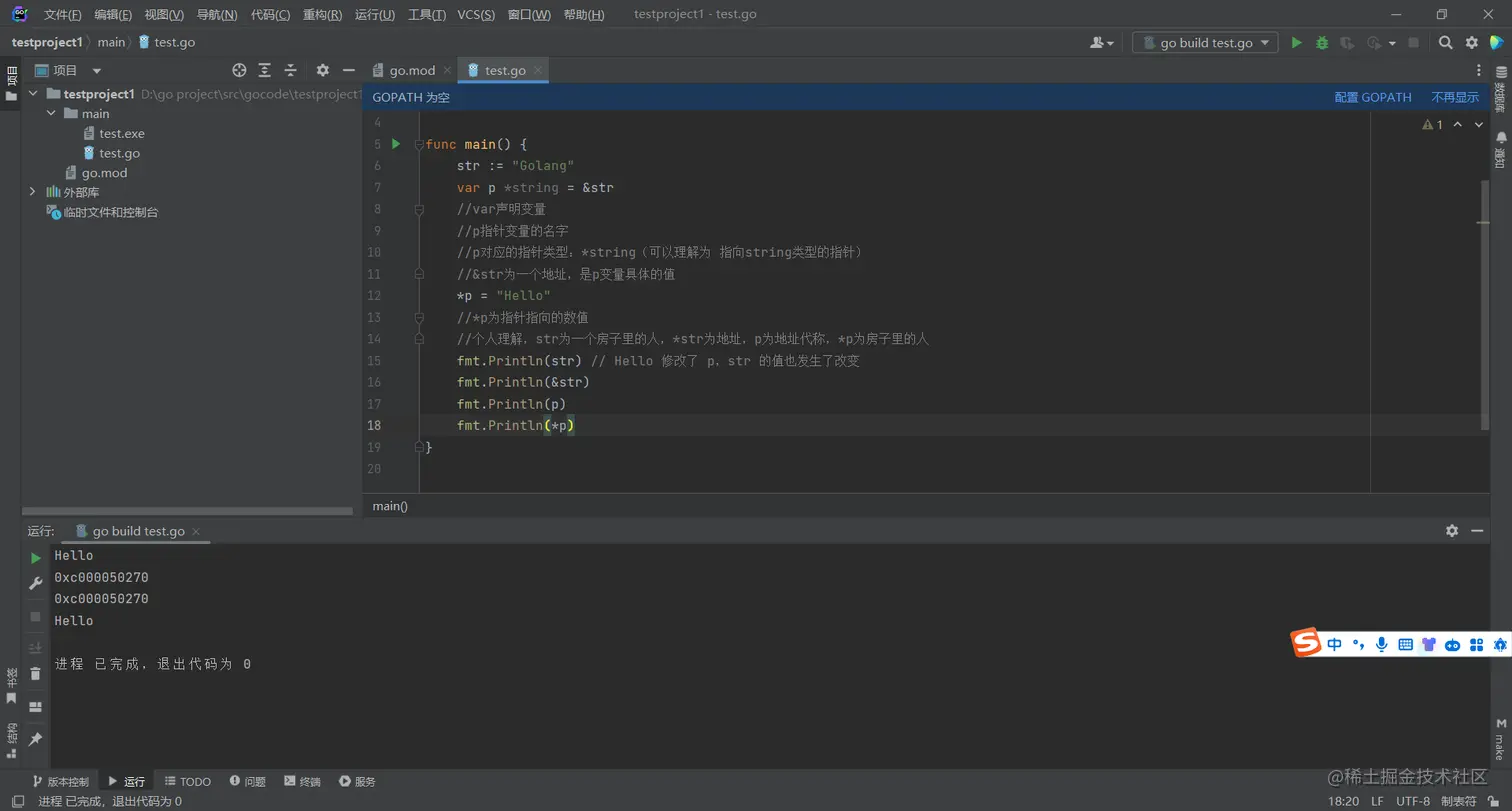Open editor tabs more options menu
The image size is (1512, 811).
pos(1479,70)
